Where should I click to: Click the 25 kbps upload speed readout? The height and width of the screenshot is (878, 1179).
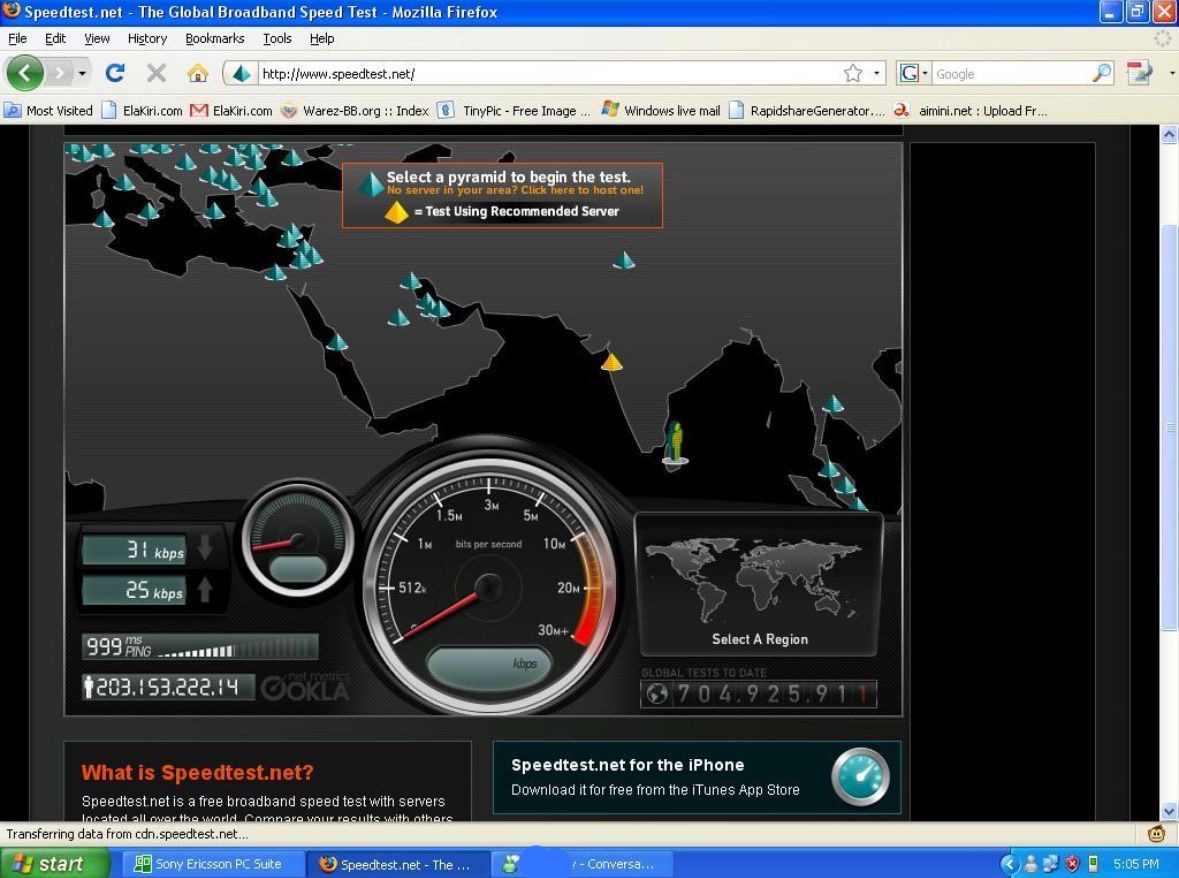pyautogui.click(x=134, y=590)
